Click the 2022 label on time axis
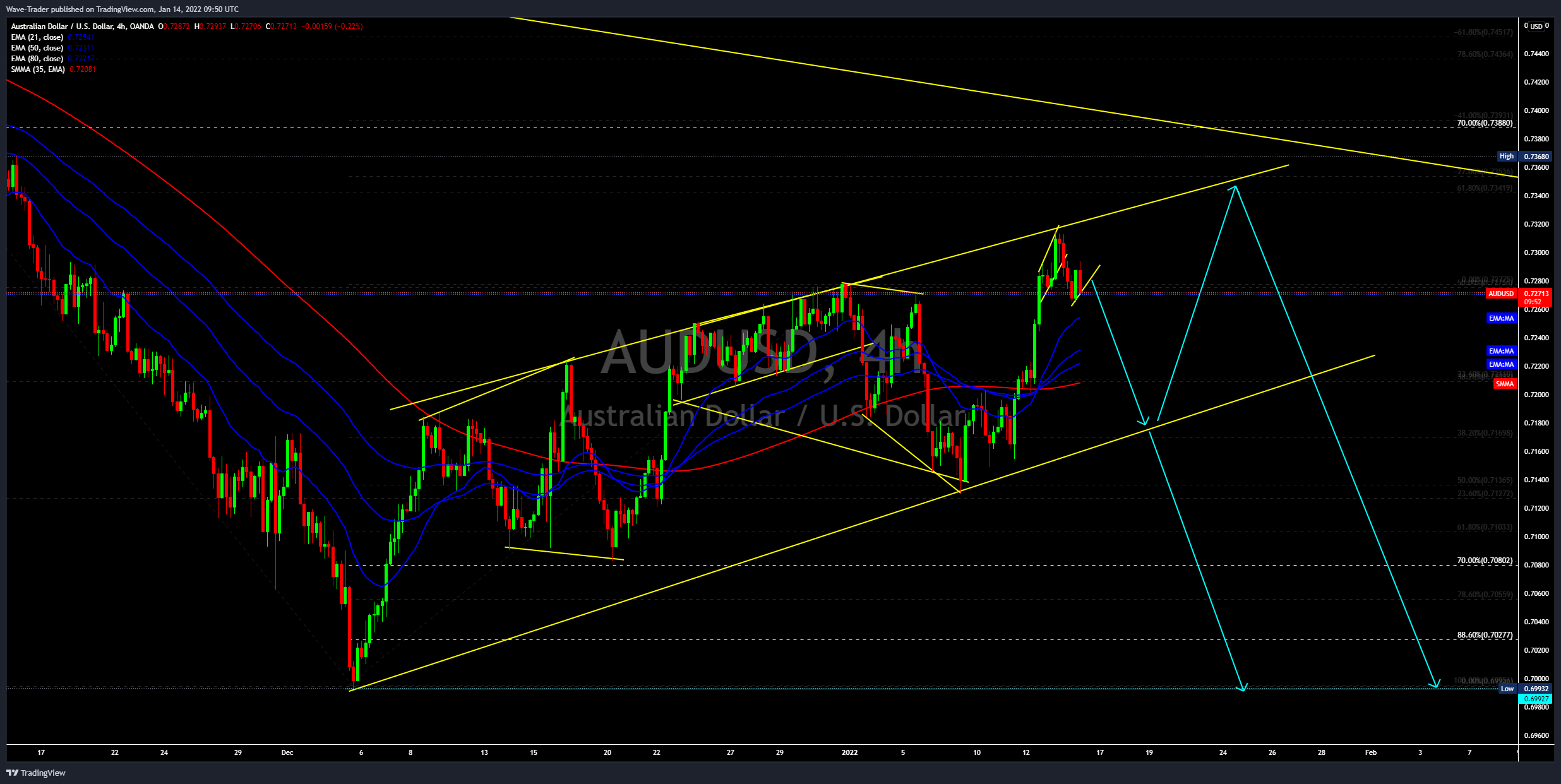The height and width of the screenshot is (784, 1561). pos(850,752)
